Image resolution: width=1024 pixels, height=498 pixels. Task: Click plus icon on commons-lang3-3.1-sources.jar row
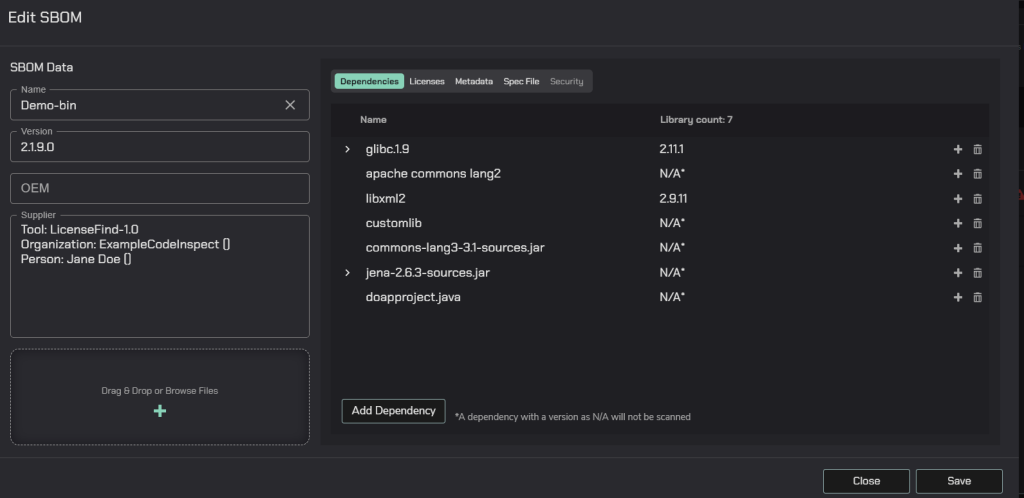coord(957,248)
